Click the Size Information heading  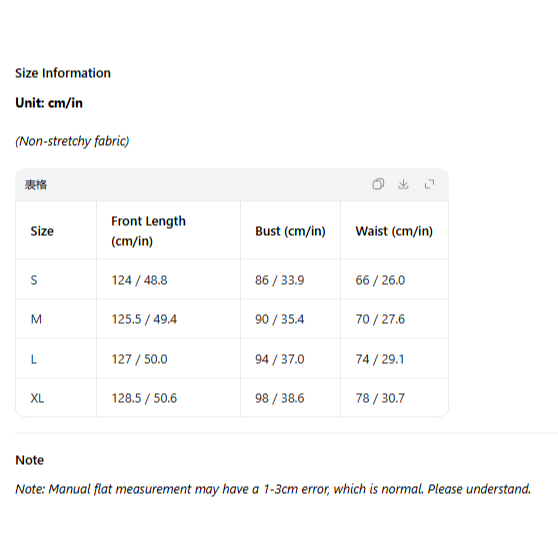click(x=63, y=73)
